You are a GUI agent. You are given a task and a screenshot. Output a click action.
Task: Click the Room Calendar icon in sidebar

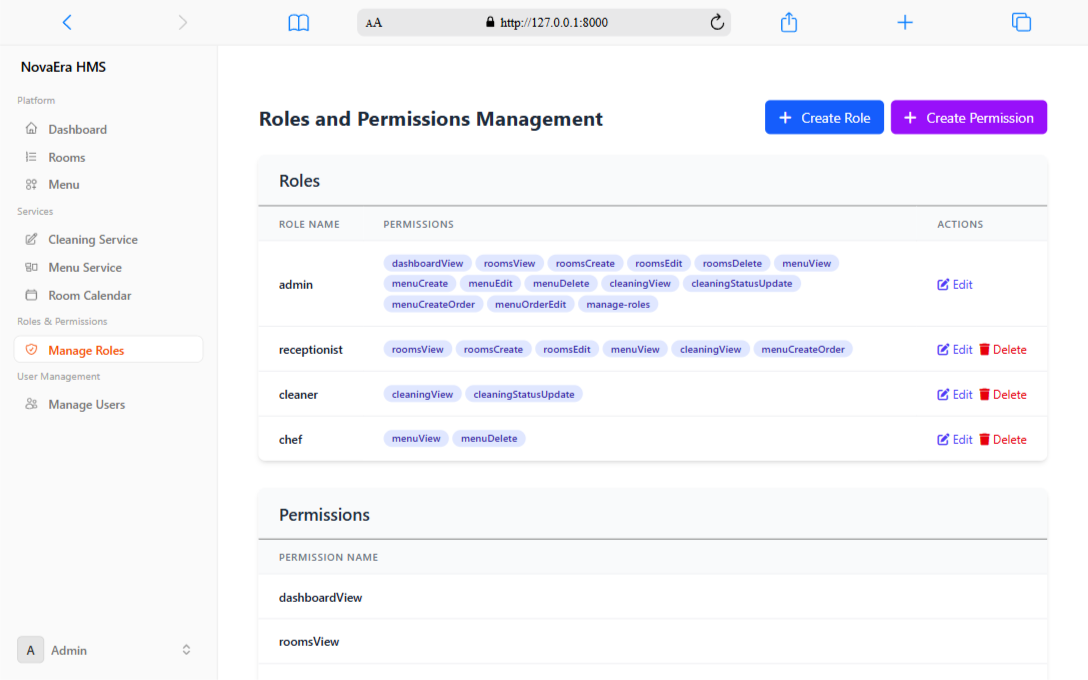coord(31,295)
